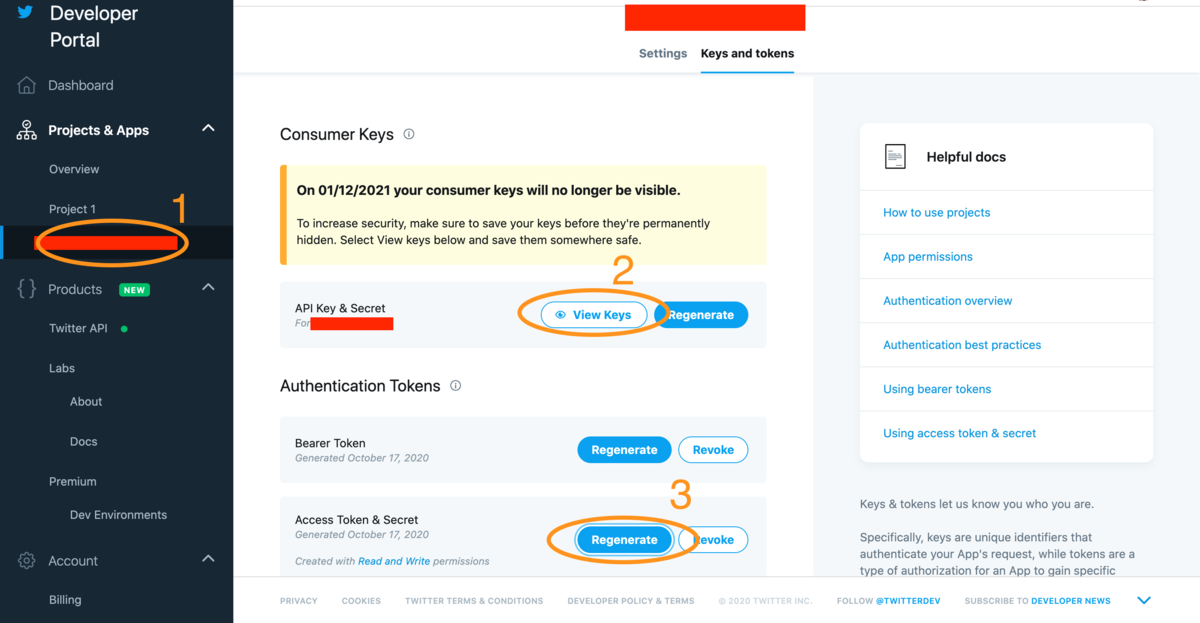1200x623 pixels.
Task: Open the Using bearer tokens doc
Action: tap(937, 389)
